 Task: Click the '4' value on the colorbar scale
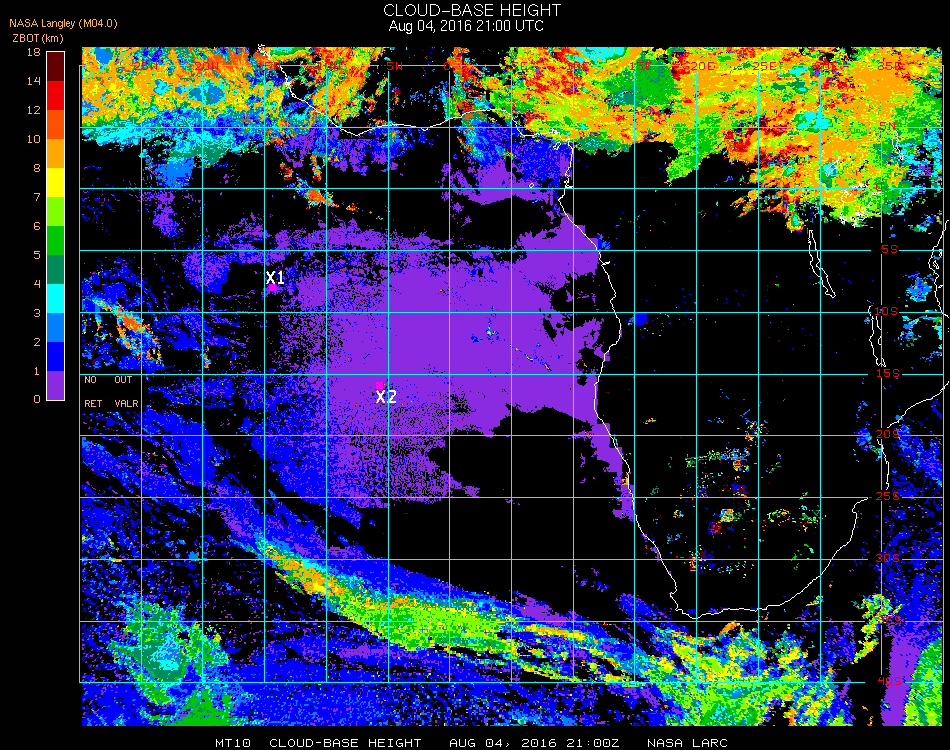pos(36,284)
